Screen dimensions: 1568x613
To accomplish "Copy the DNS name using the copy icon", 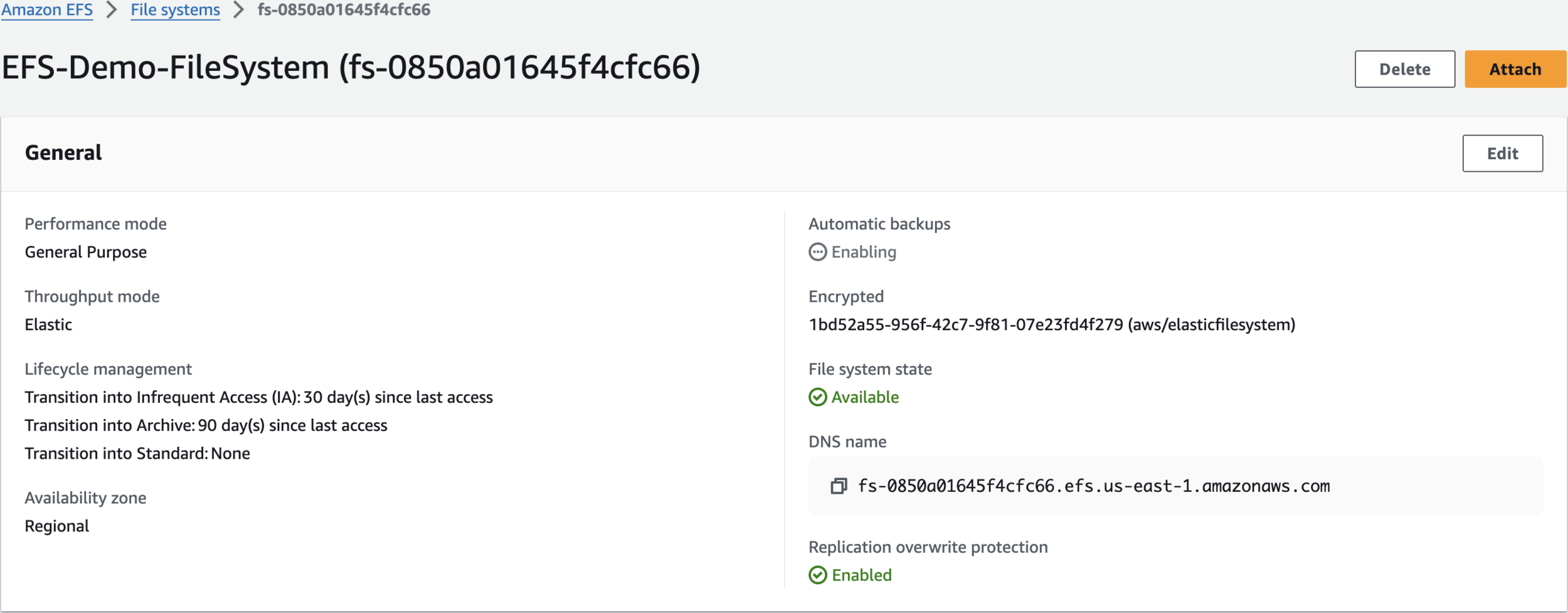I will pos(839,486).
